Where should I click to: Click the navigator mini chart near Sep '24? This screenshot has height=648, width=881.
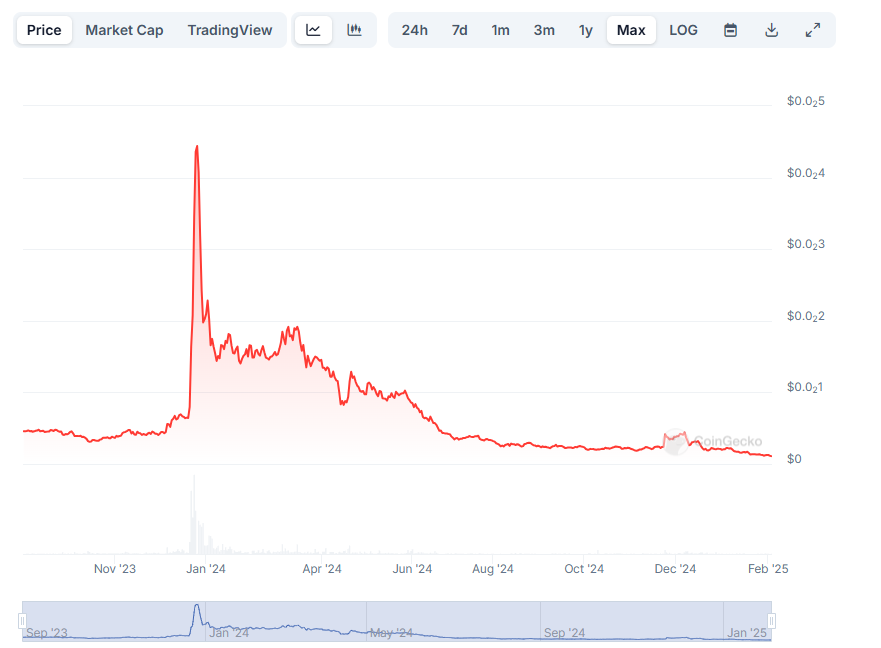point(564,633)
